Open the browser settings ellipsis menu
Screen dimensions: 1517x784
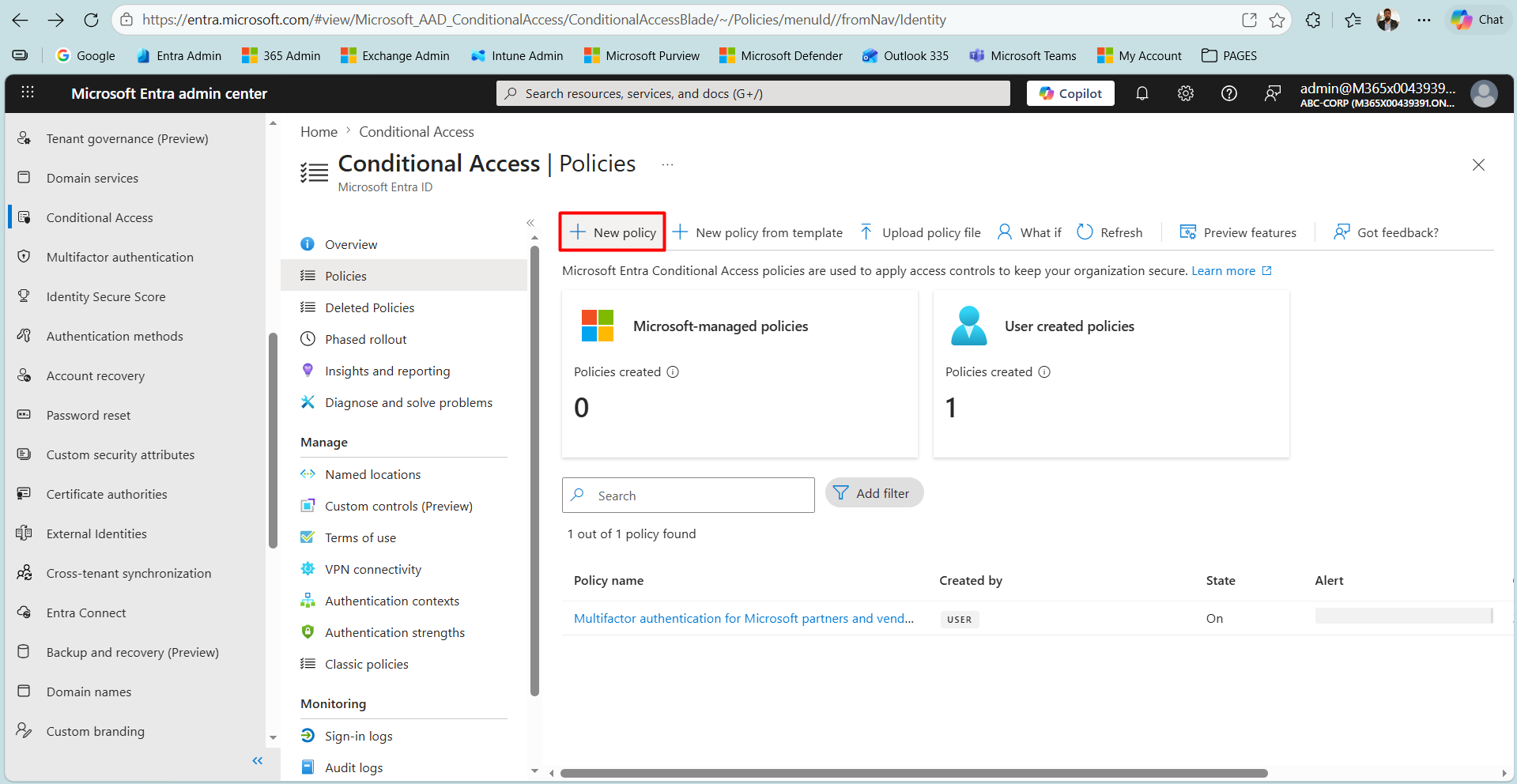1424,20
